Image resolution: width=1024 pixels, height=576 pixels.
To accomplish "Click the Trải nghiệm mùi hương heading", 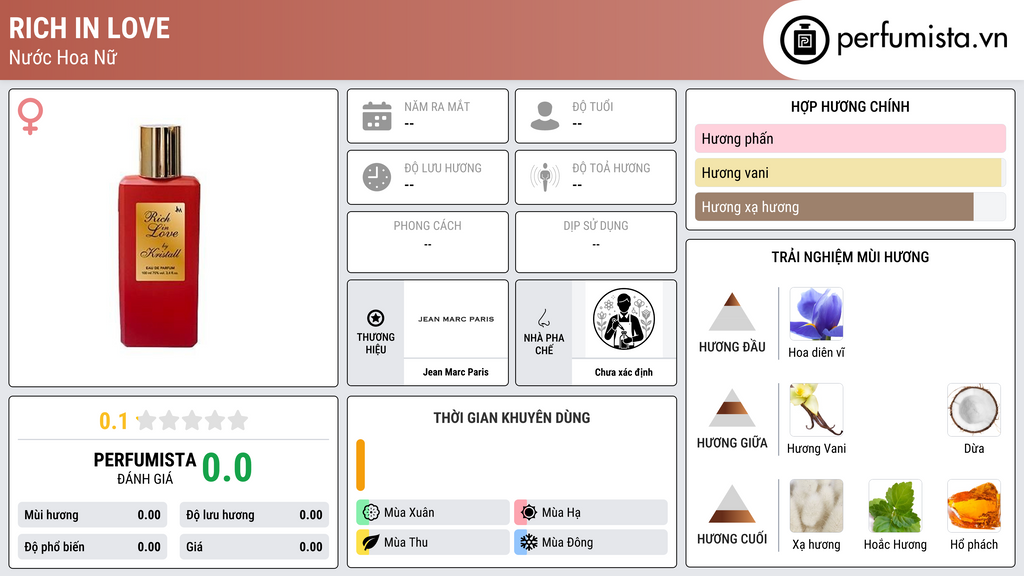I will point(850,257).
